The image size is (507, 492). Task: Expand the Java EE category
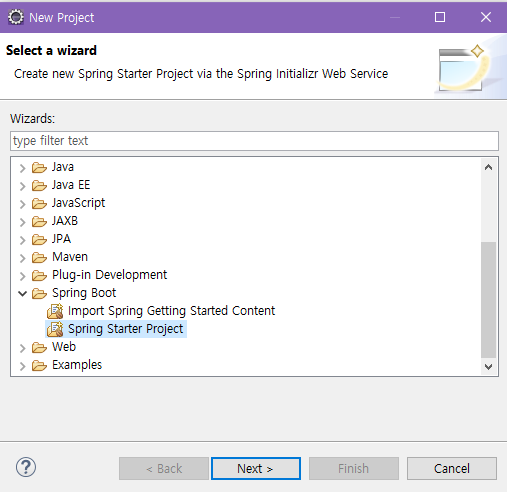click(x=22, y=186)
